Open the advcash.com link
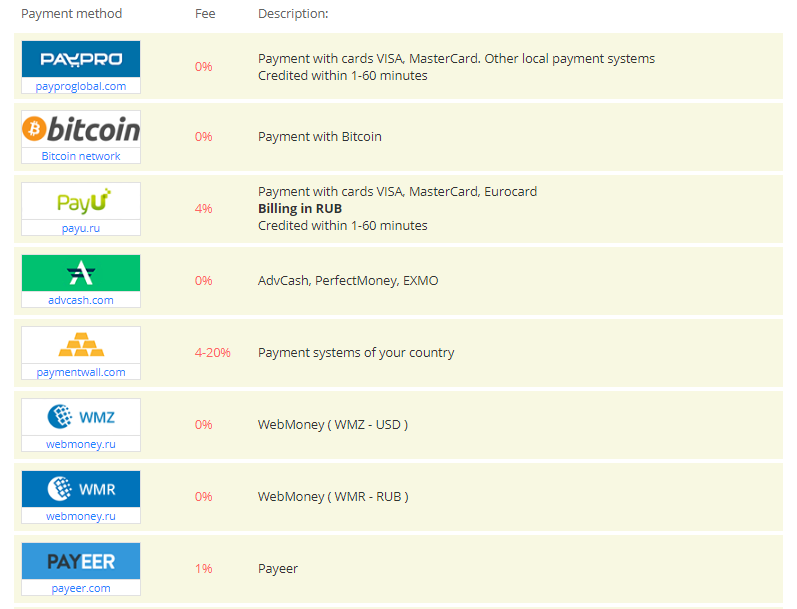797x609 pixels. pyautogui.click(x=81, y=300)
